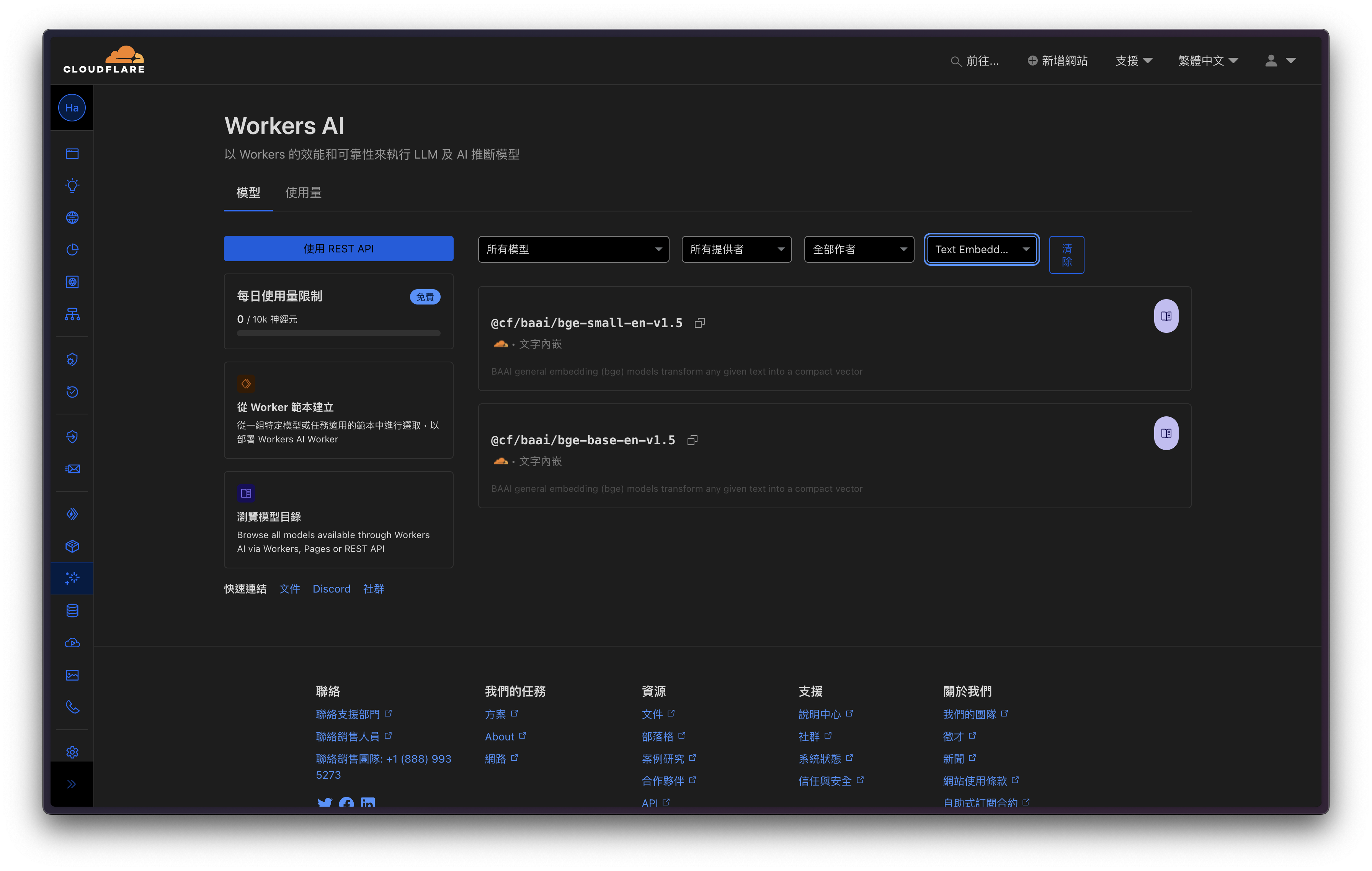Open Workers AI sidebar sparkle icon
The height and width of the screenshot is (871, 1372).
(x=72, y=578)
